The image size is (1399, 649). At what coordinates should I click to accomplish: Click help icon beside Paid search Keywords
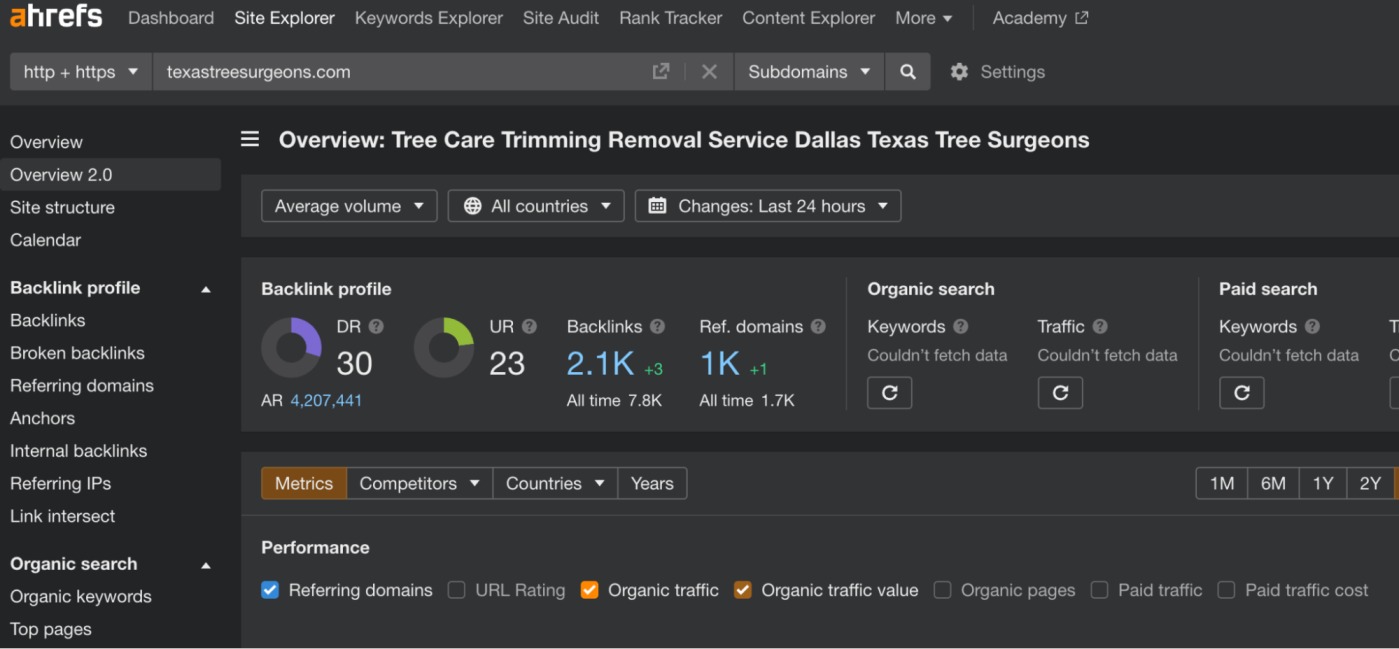1312,326
